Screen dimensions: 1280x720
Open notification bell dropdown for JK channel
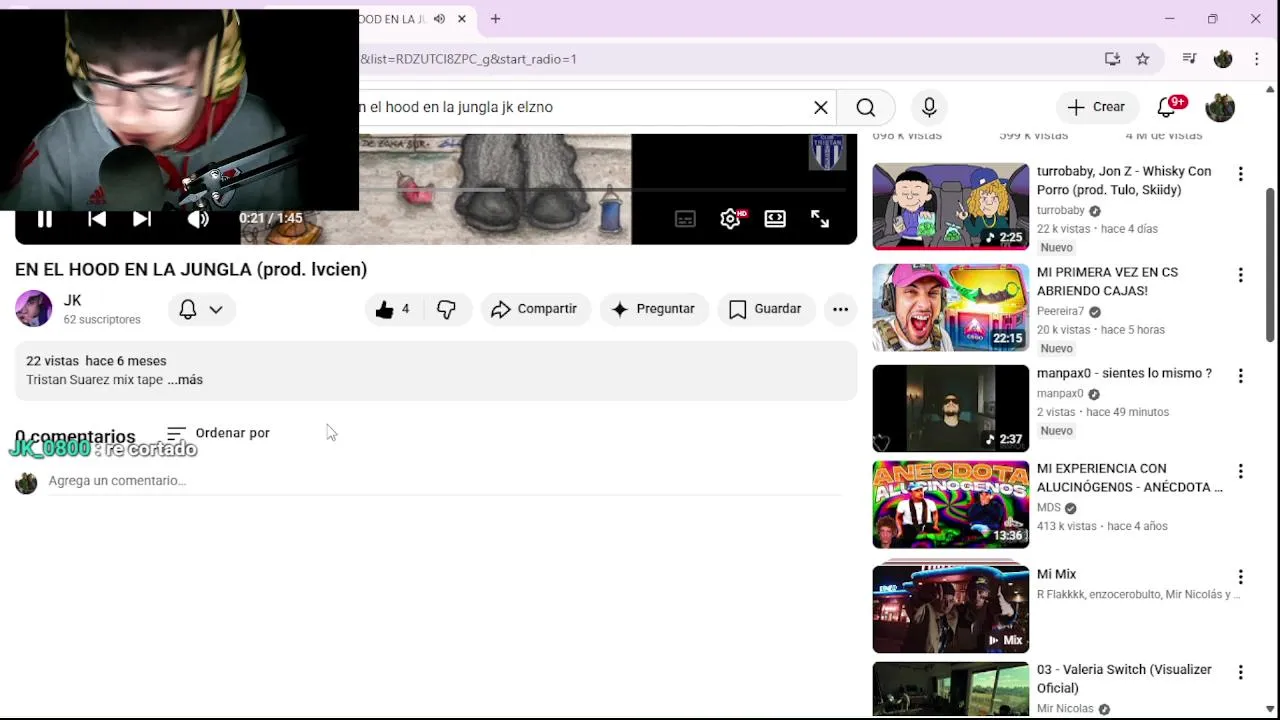pyautogui.click(x=201, y=310)
